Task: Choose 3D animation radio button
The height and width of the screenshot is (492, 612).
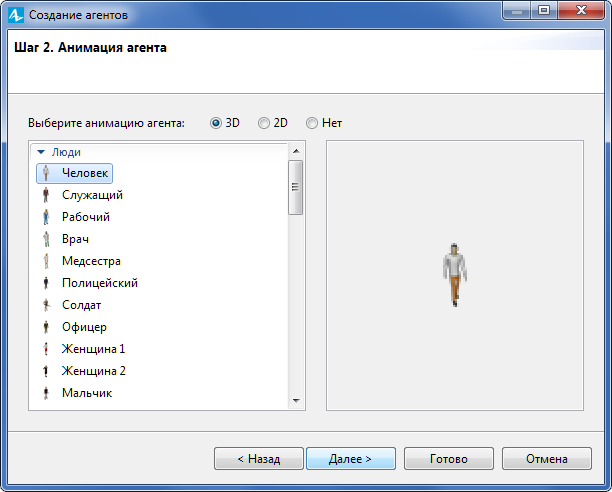Action: [x=215, y=123]
